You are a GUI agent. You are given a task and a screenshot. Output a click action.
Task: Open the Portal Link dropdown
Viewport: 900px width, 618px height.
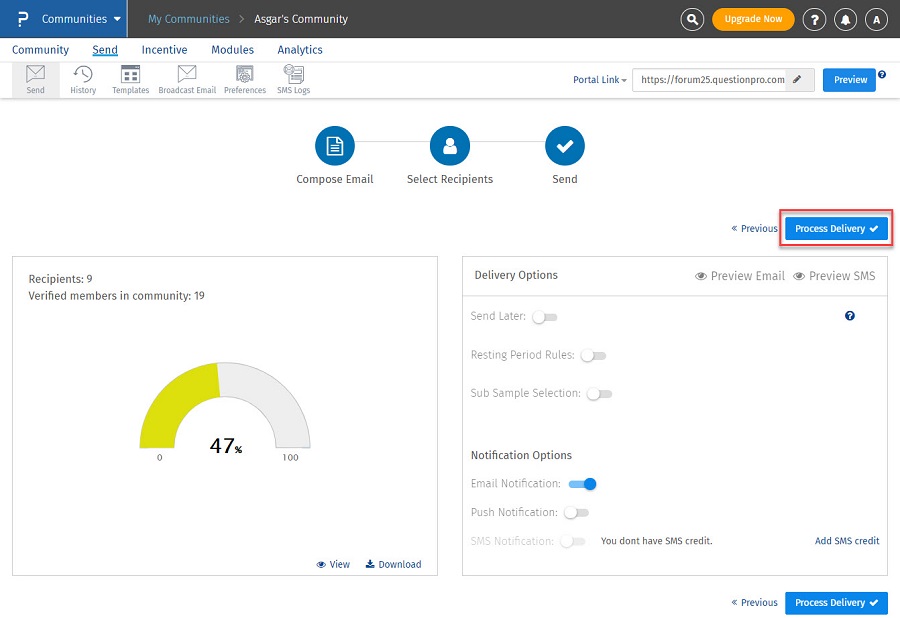click(x=600, y=80)
